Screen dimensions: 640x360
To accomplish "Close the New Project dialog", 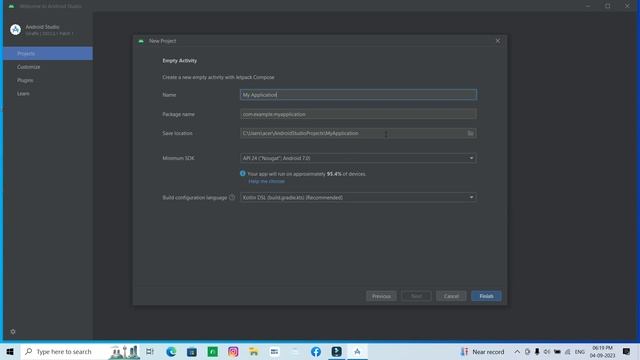I will [498, 41].
